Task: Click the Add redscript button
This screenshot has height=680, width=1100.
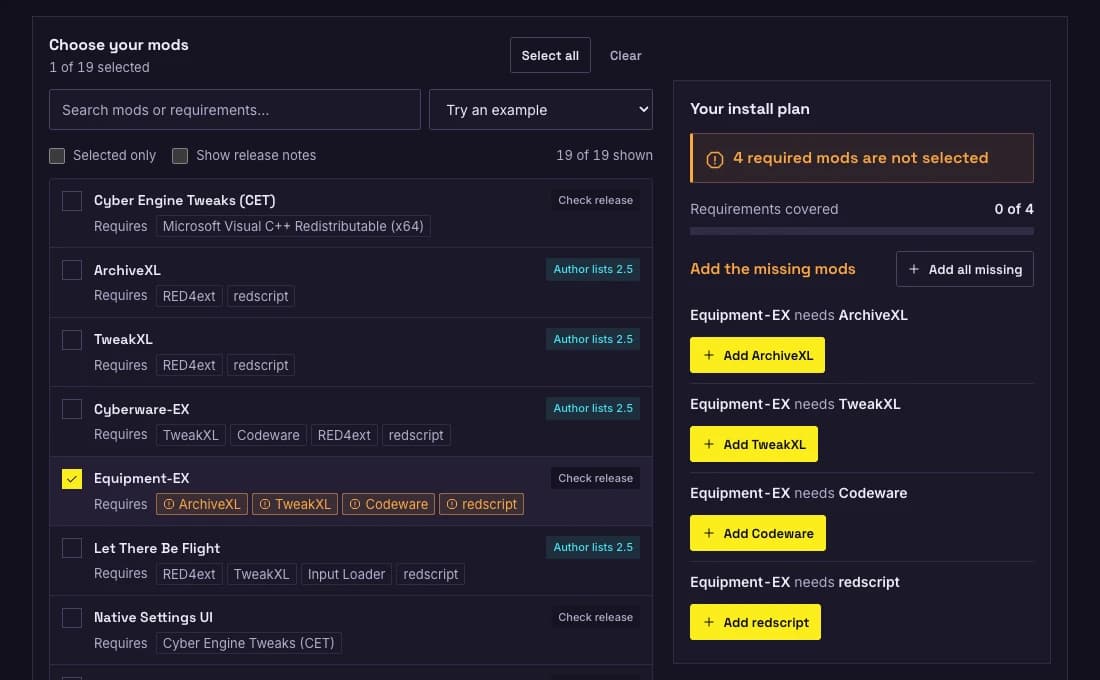Action: [x=755, y=622]
